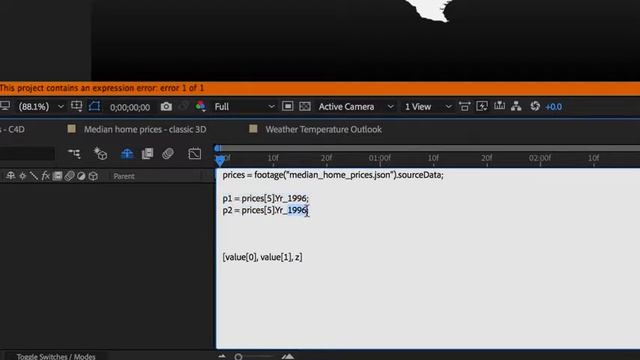Open the fast previews options

pyautogui.click(x=482, y=106)
